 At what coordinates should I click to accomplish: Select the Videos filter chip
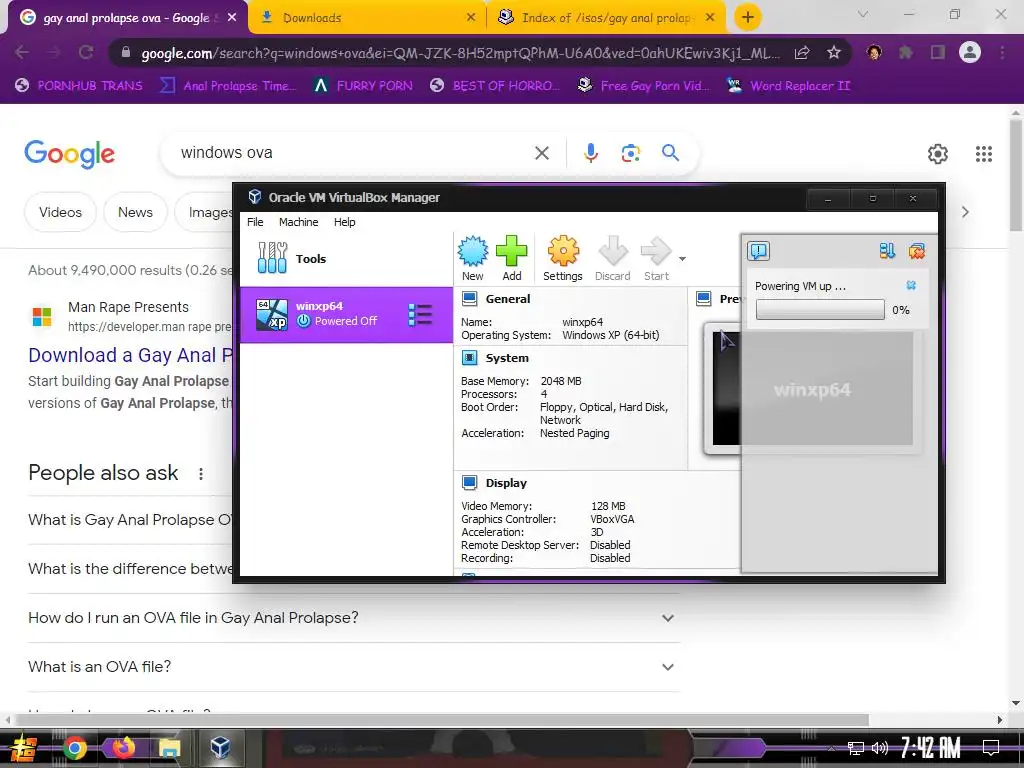[60, 212]
